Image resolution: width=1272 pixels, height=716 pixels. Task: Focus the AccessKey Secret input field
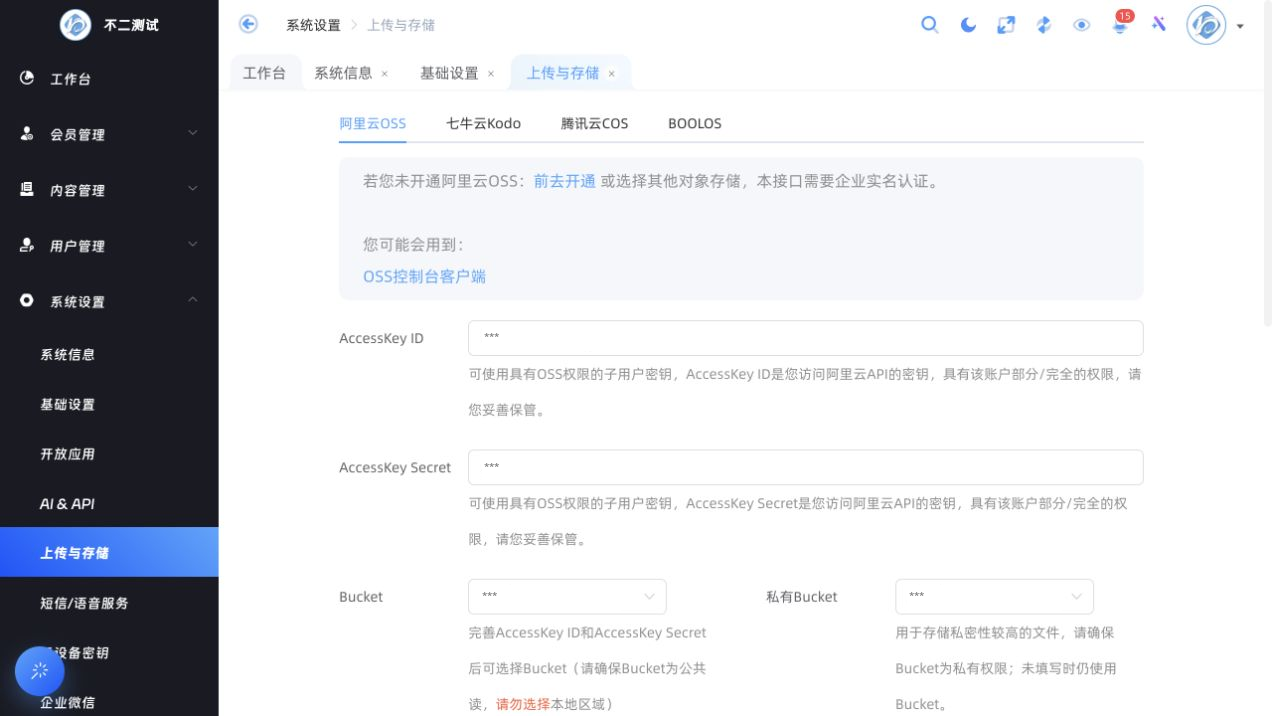tap(805, 467)
